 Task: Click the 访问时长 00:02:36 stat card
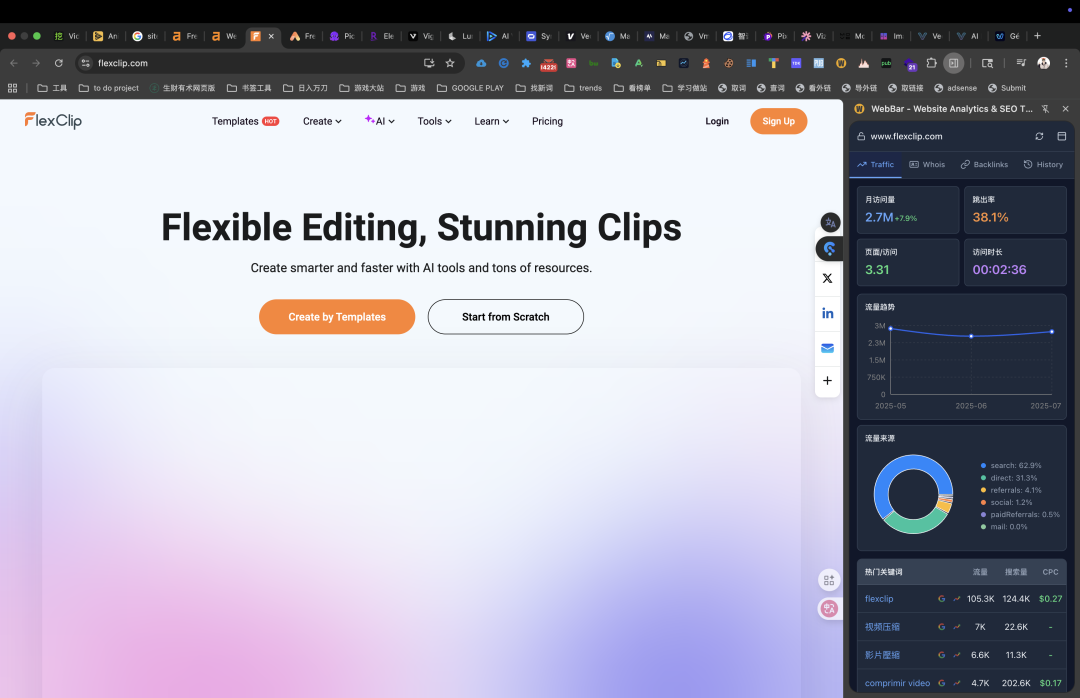(x=1015, y=263)
